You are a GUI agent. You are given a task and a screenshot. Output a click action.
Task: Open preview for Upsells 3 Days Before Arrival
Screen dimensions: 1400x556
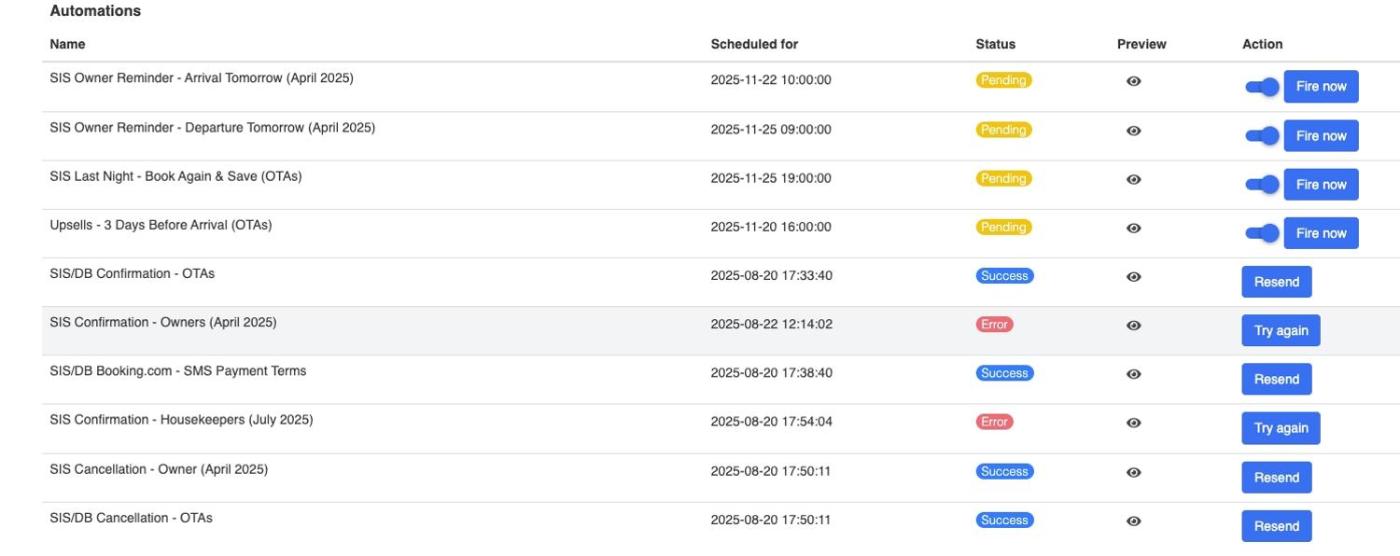(1133, 228)
